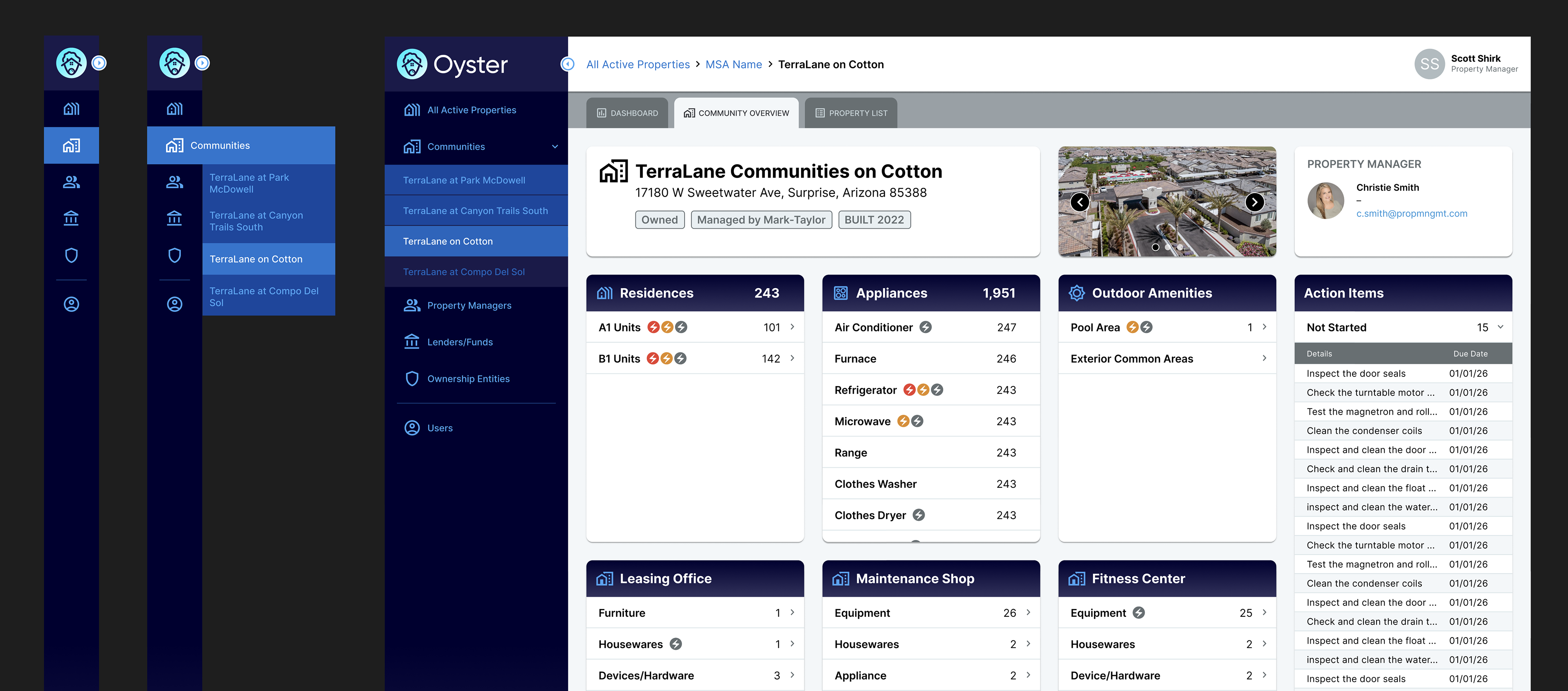Select TerraLane at Park McDowell in expanded sidebar

tap(476, 180)
